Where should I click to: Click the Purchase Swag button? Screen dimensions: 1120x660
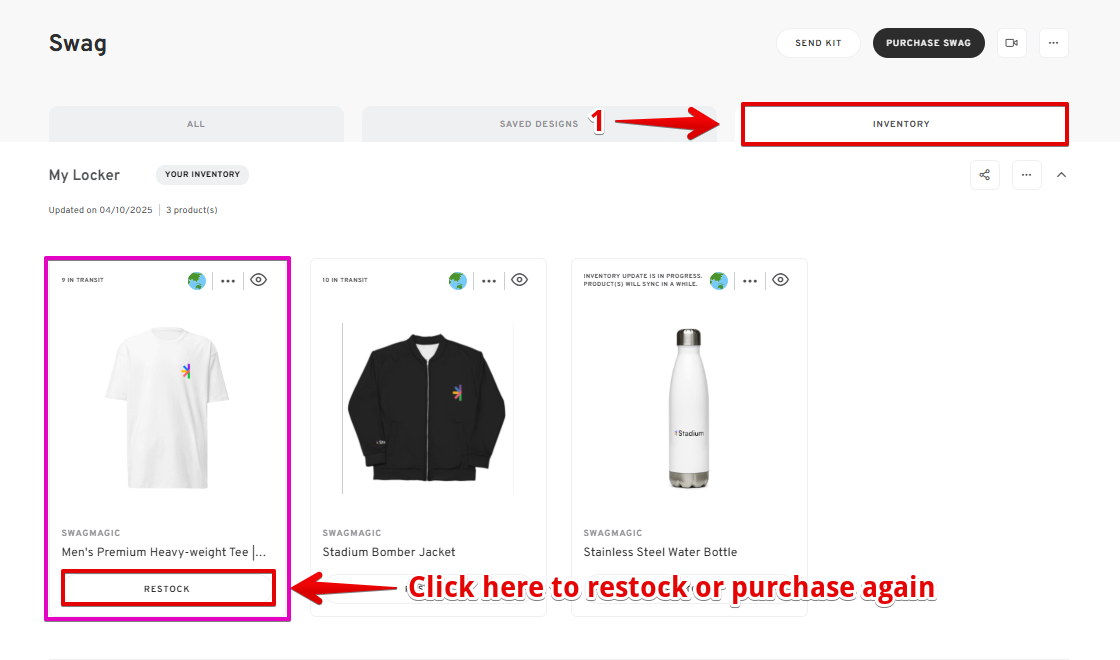(929, 43)
